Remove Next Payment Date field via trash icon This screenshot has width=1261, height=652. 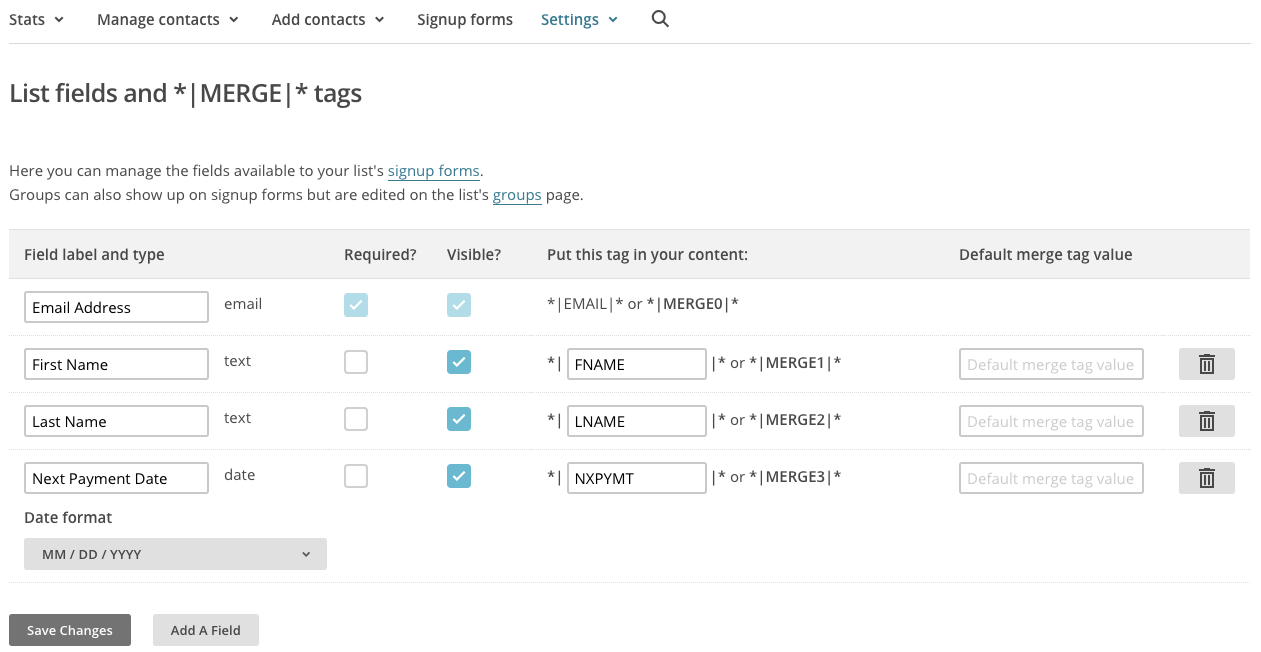coord(1206,478)
